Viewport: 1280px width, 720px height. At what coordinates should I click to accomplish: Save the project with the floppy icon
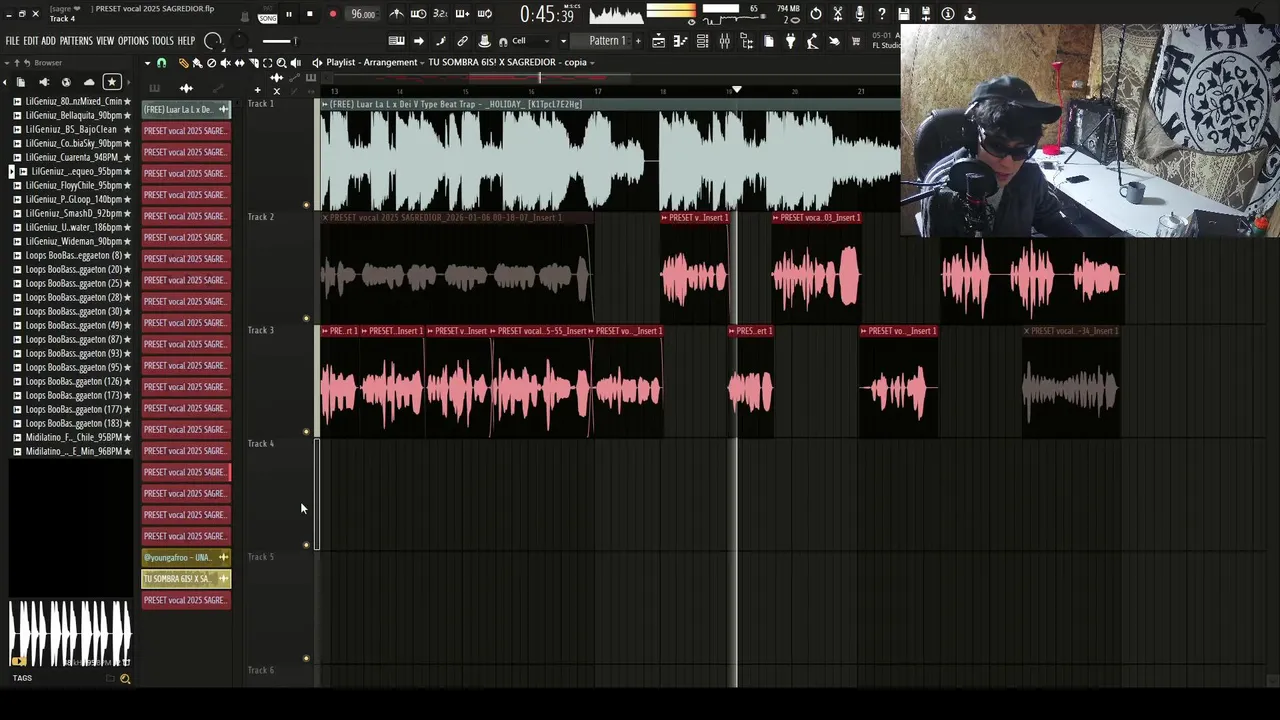coord(904,14)
